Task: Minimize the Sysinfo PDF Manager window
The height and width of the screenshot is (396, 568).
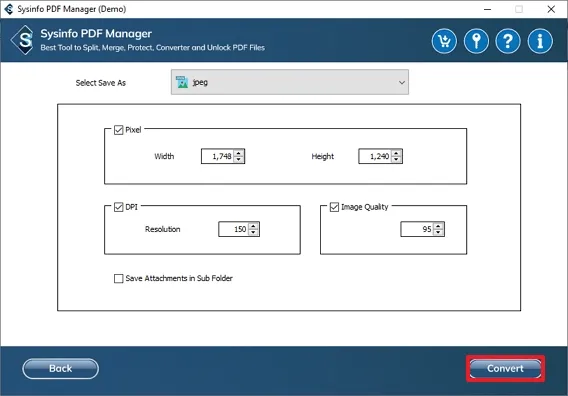Action: 488,9
